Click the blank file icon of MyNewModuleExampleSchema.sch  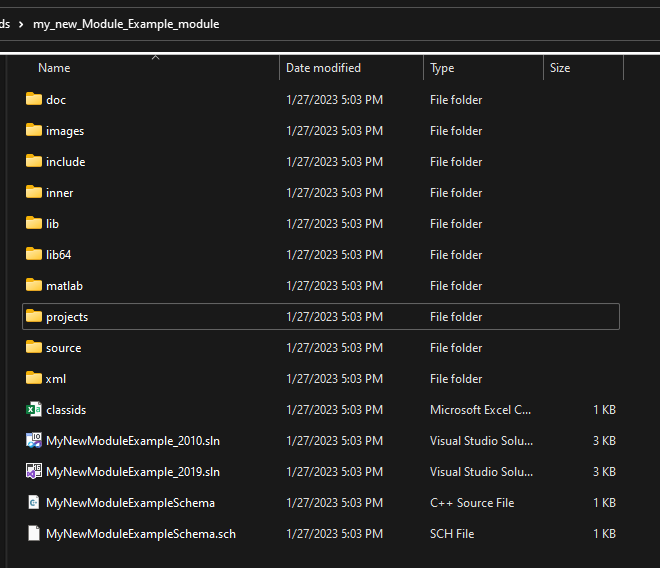point(34,534)
